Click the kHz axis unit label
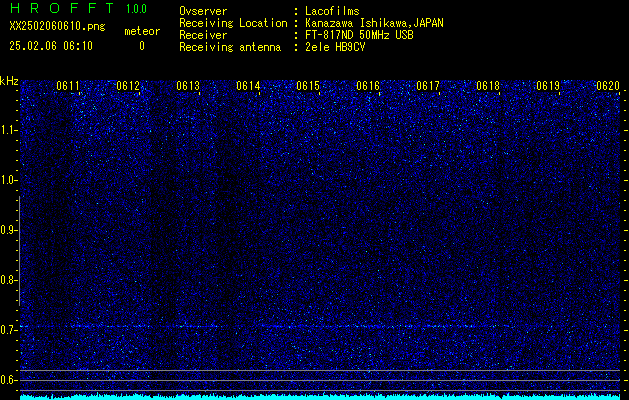This screenshot has width=629, height=400. [9, 81]
